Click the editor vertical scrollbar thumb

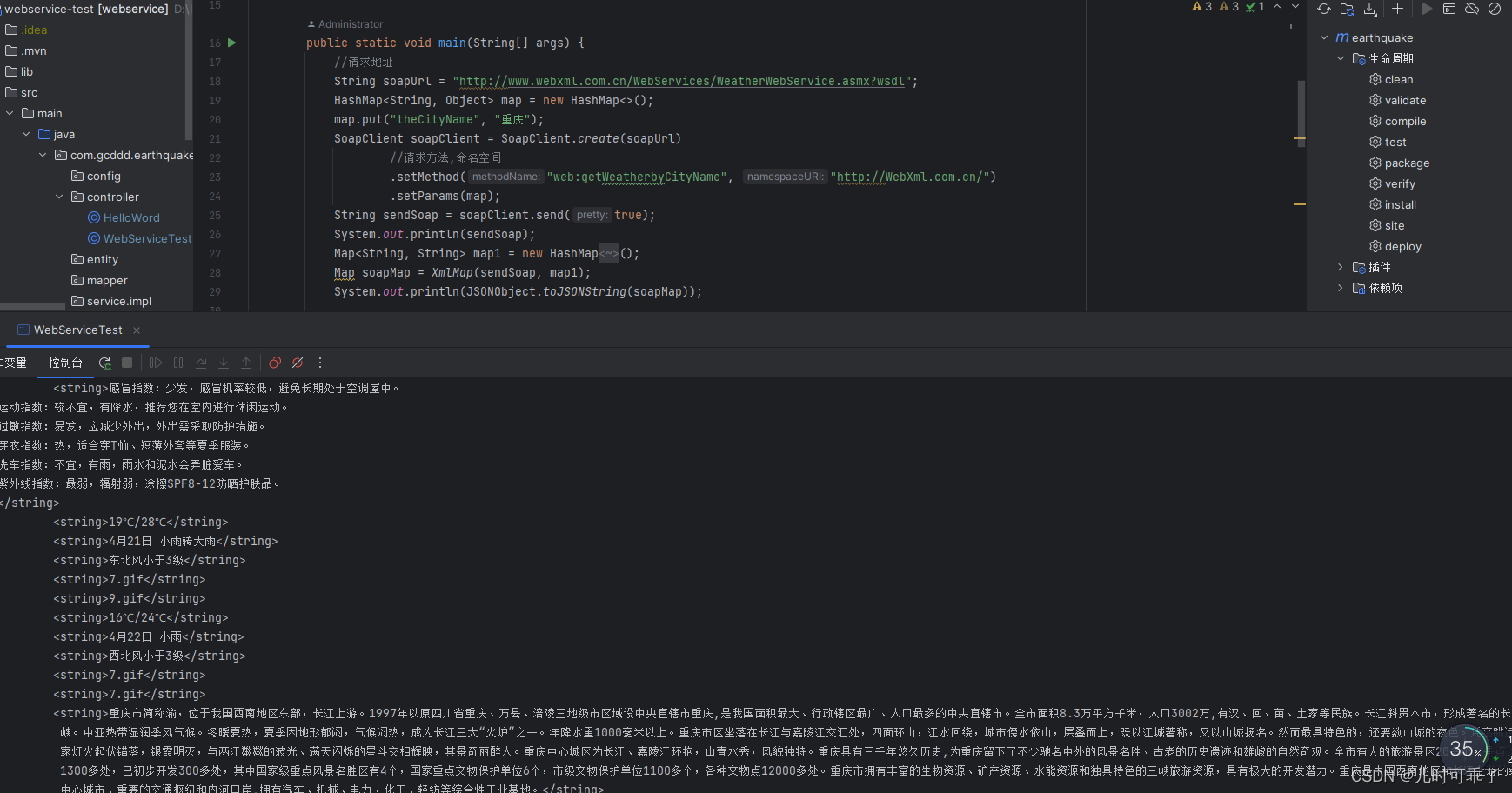pos(1301,114)
